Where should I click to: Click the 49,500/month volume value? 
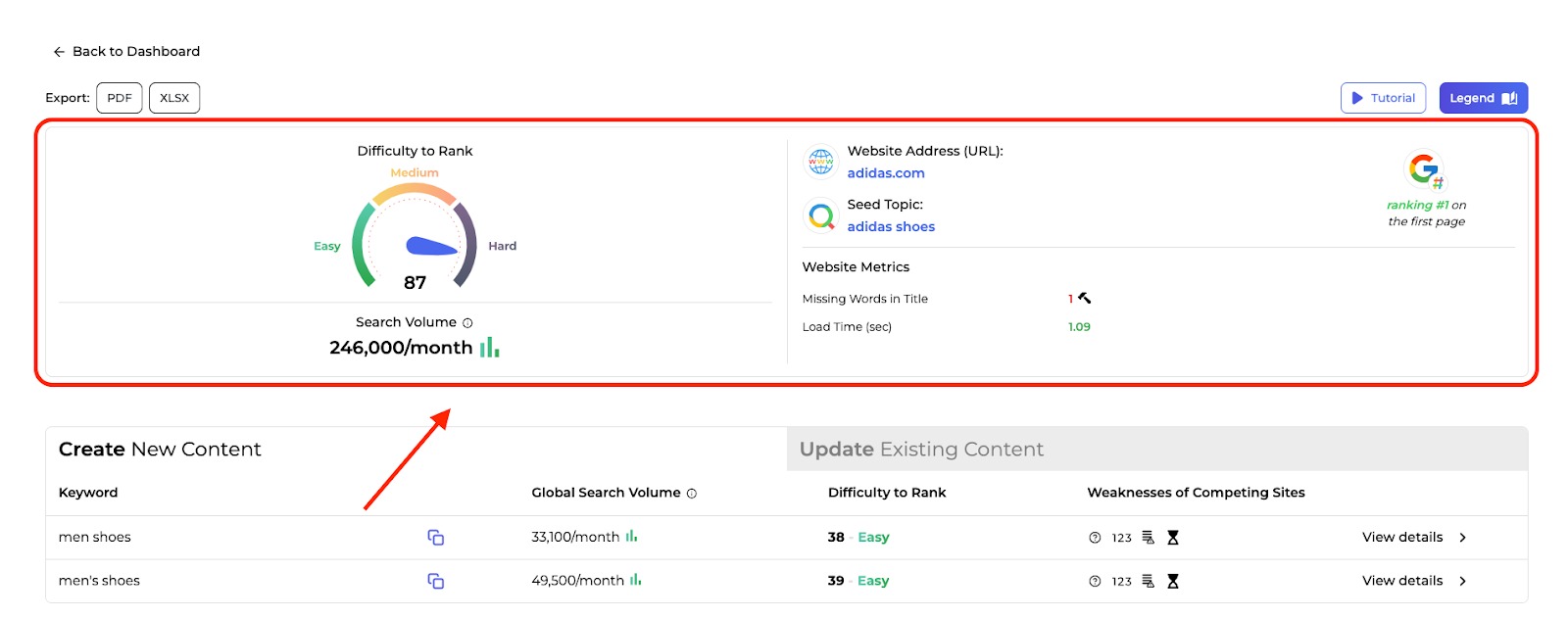(578, 582)
